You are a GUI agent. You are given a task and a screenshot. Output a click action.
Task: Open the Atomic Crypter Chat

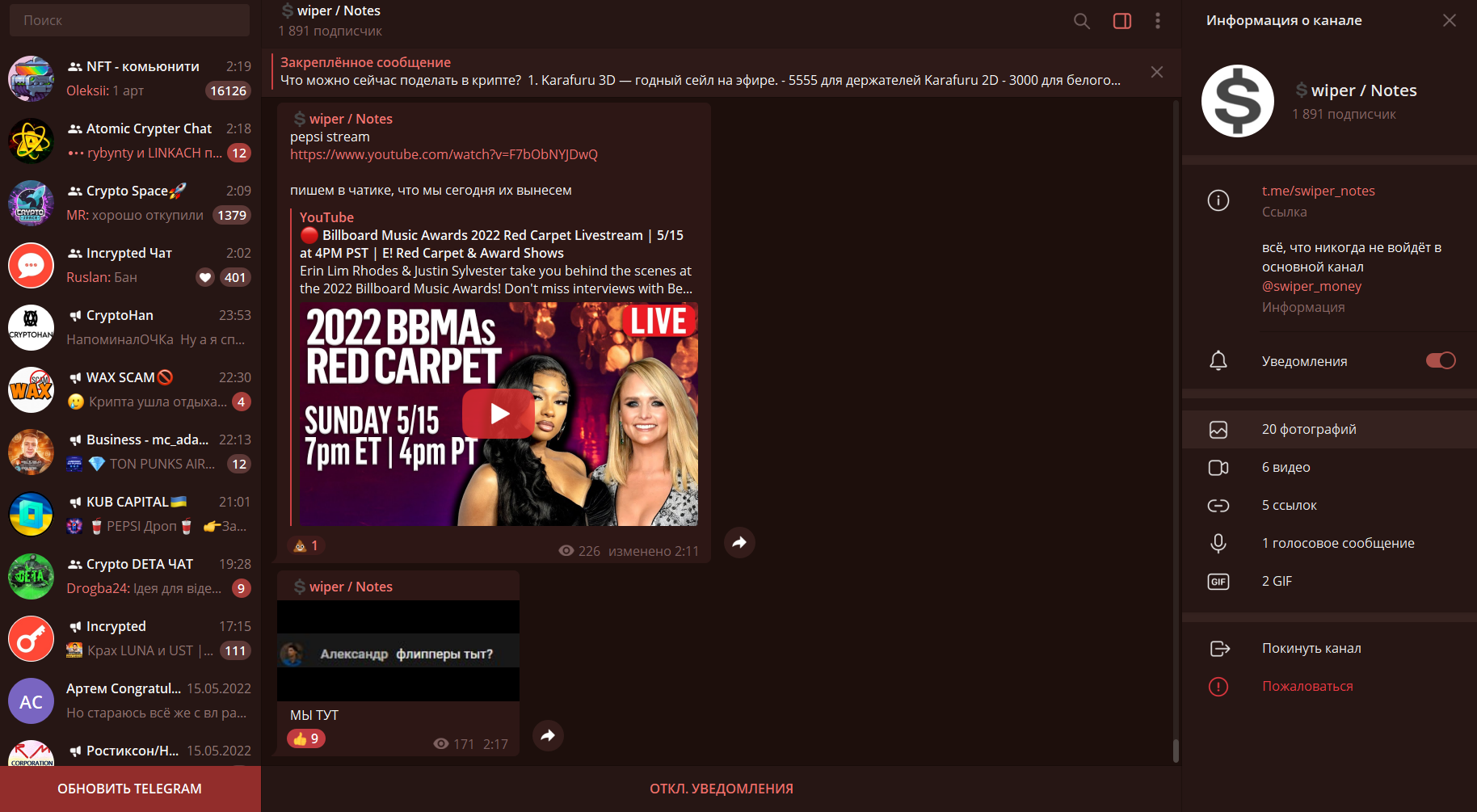[x=130, y=141]
